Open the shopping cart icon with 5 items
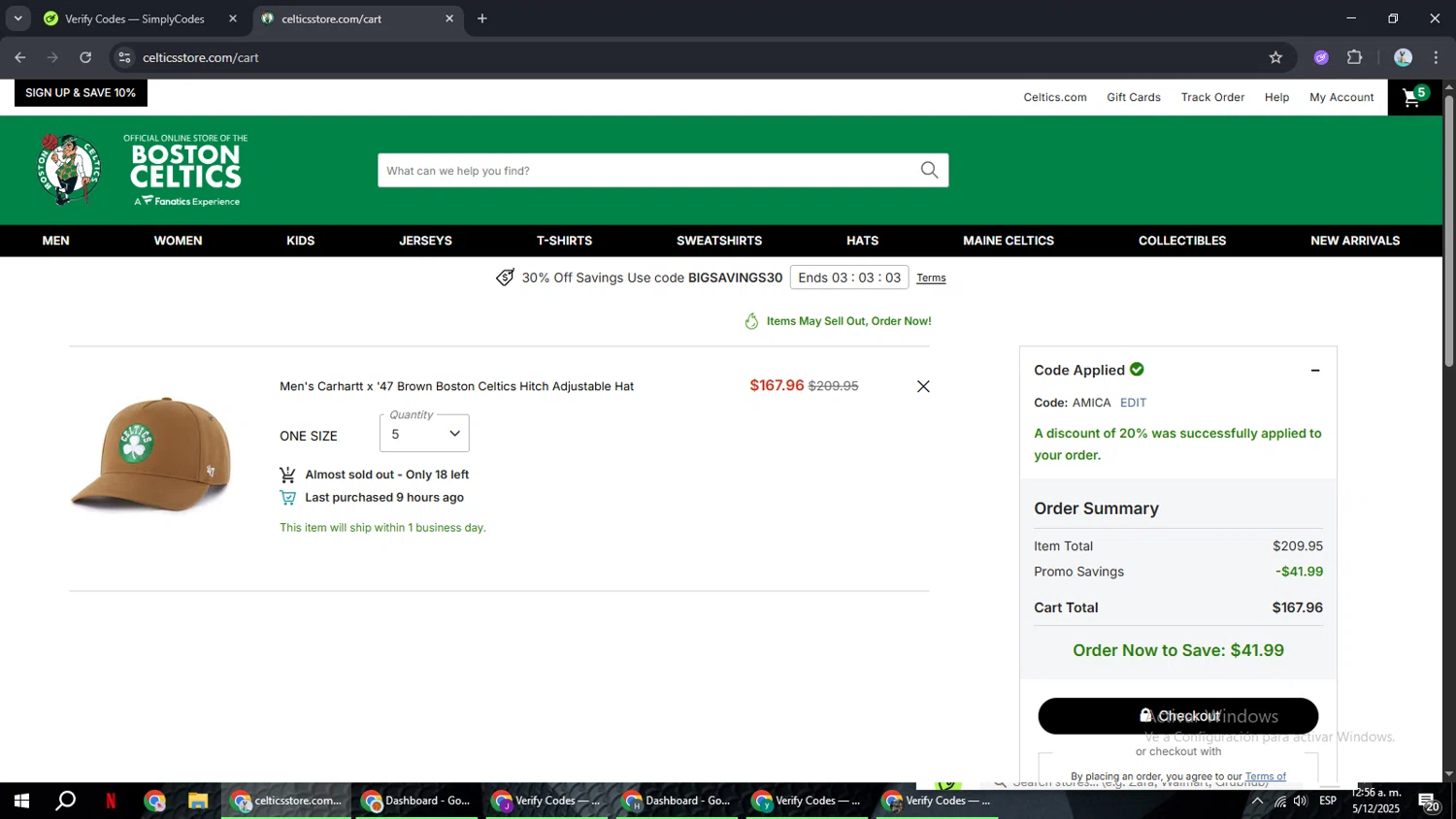Viewport: 1456px width, 819px height. pyautogui.click(x=1415, y=97)
